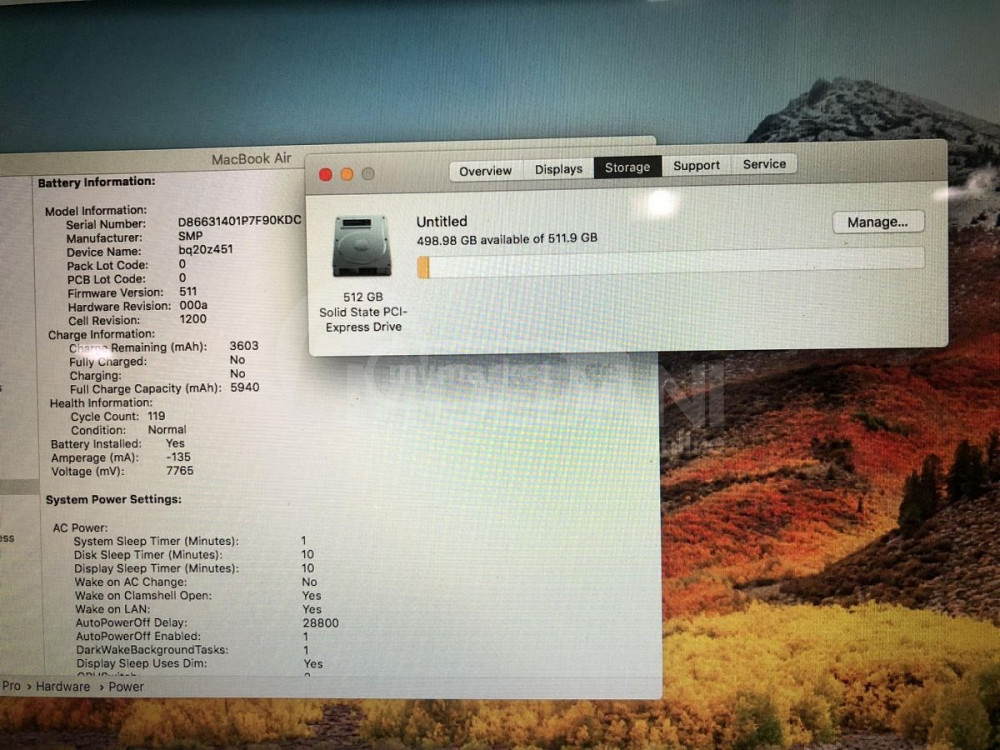Screen dimensions: 1000x750
Task: Switch to the Overview tab
Action: pyautogui.click(x=485, y=170)
